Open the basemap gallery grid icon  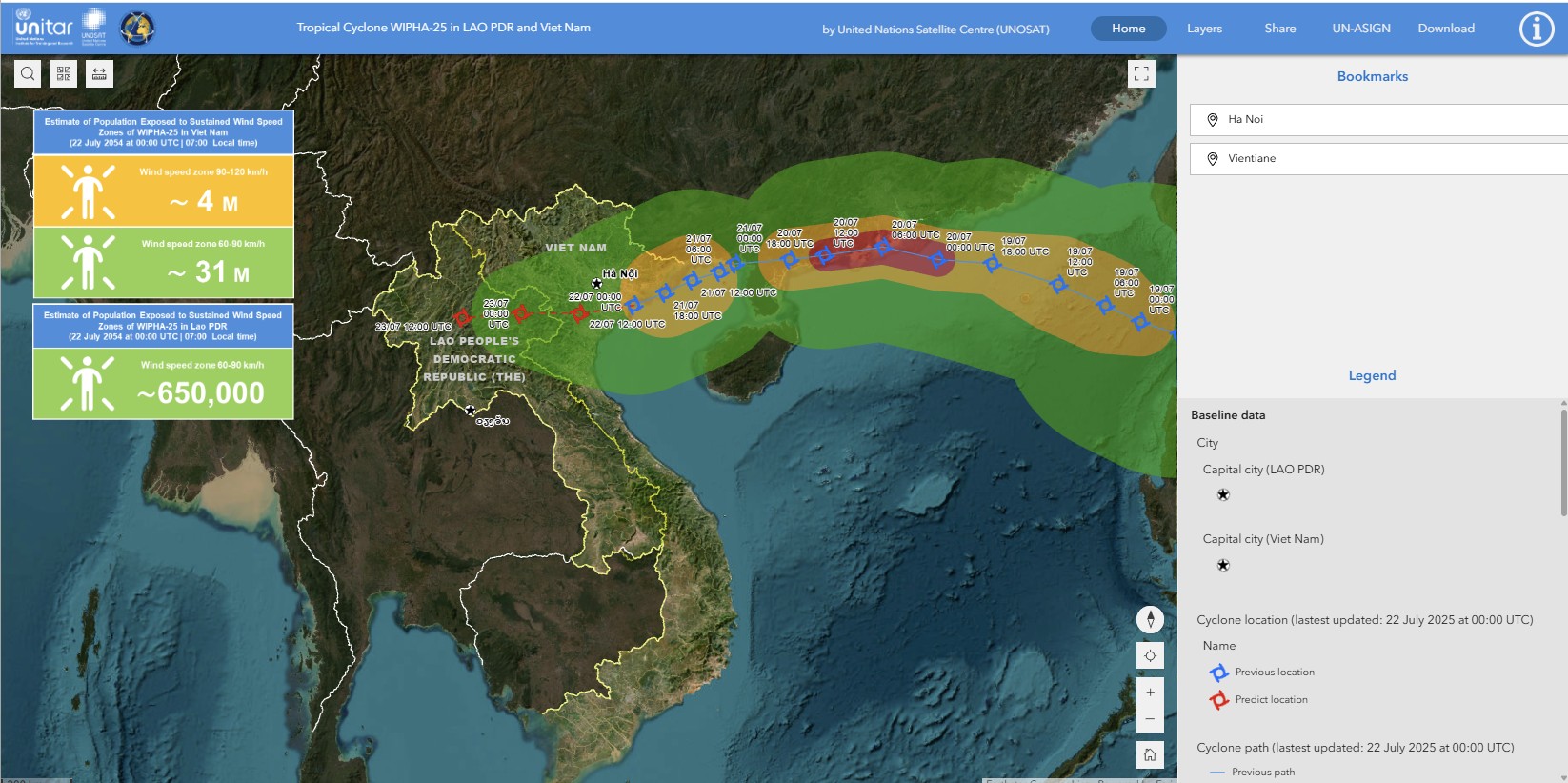64,73
